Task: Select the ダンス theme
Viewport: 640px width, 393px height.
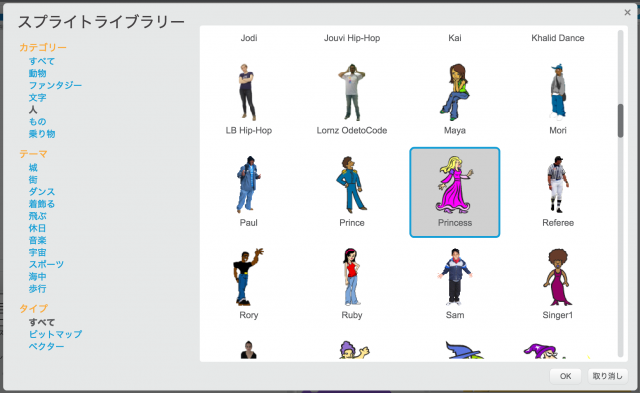Action: [42, 192]
